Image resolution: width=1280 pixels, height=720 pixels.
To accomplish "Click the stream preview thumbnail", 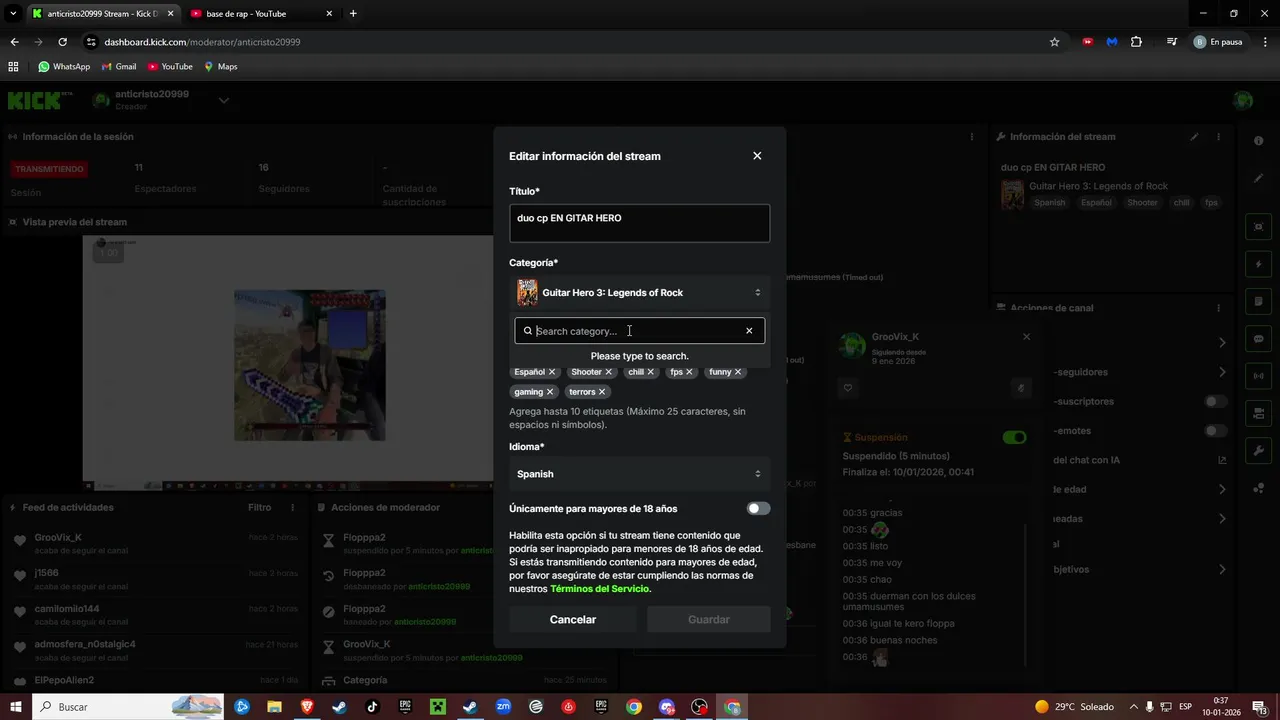I will [288, 364].
